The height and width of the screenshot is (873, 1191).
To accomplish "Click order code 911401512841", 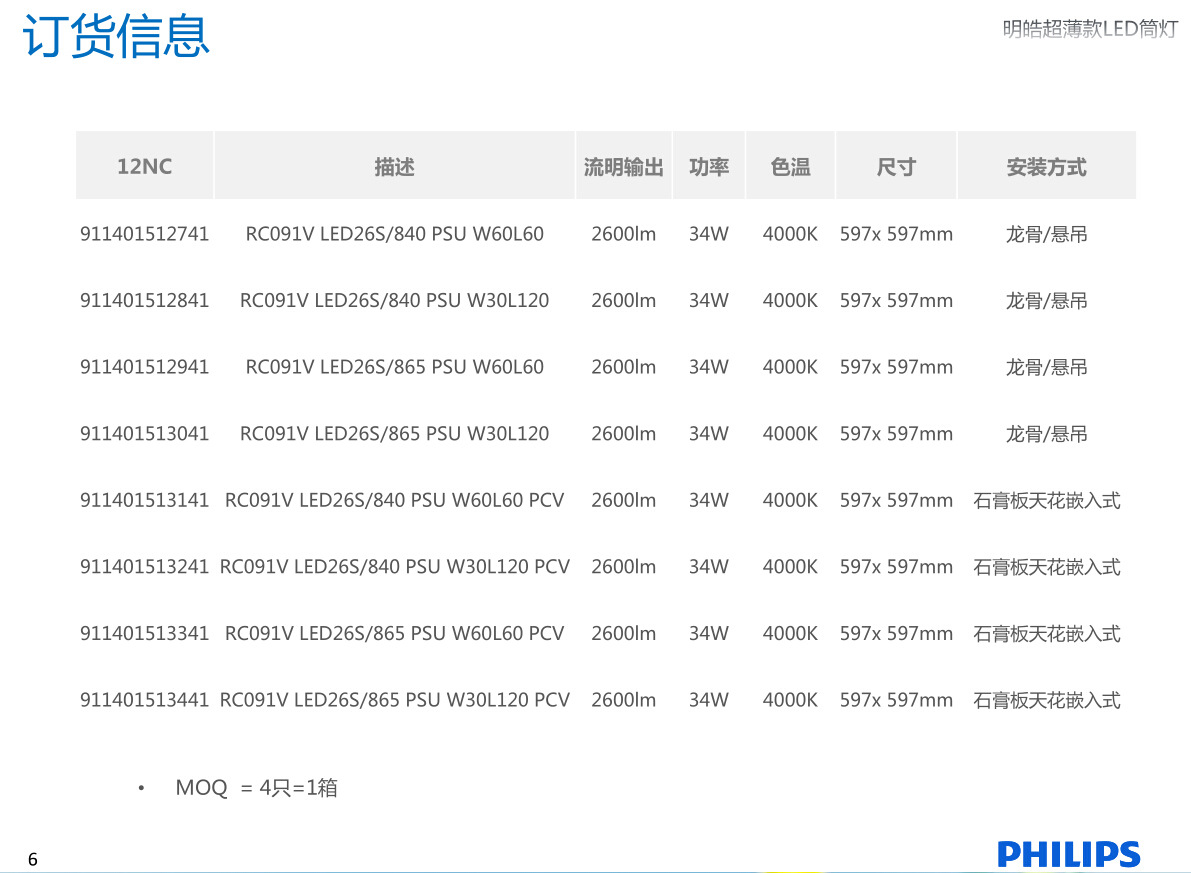I will pyautogui.click(x=144, y=301).
